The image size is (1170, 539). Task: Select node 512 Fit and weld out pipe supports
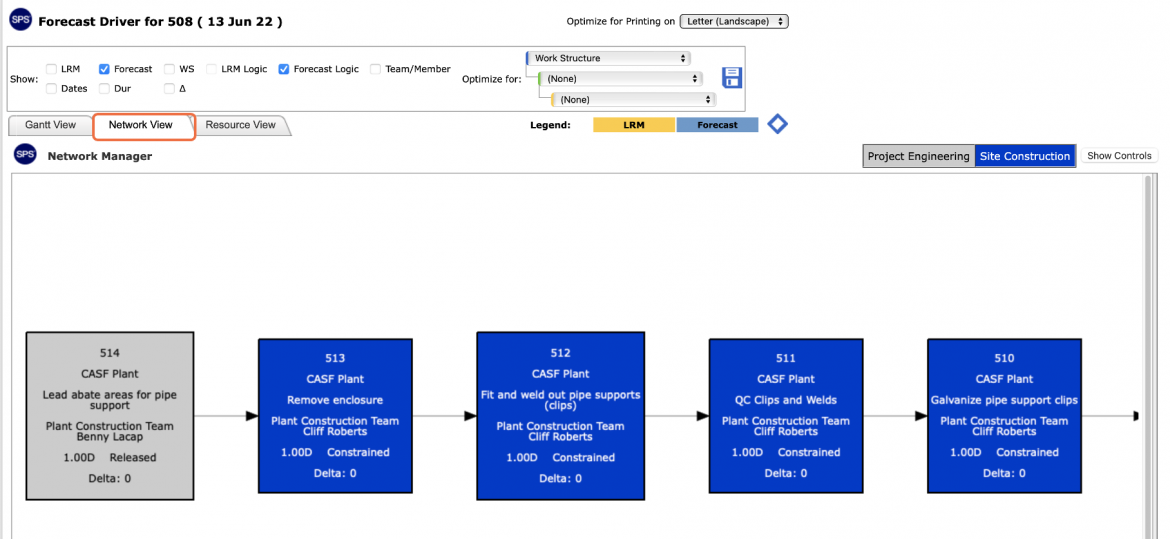pyautogui.click(x=560, y=416)
